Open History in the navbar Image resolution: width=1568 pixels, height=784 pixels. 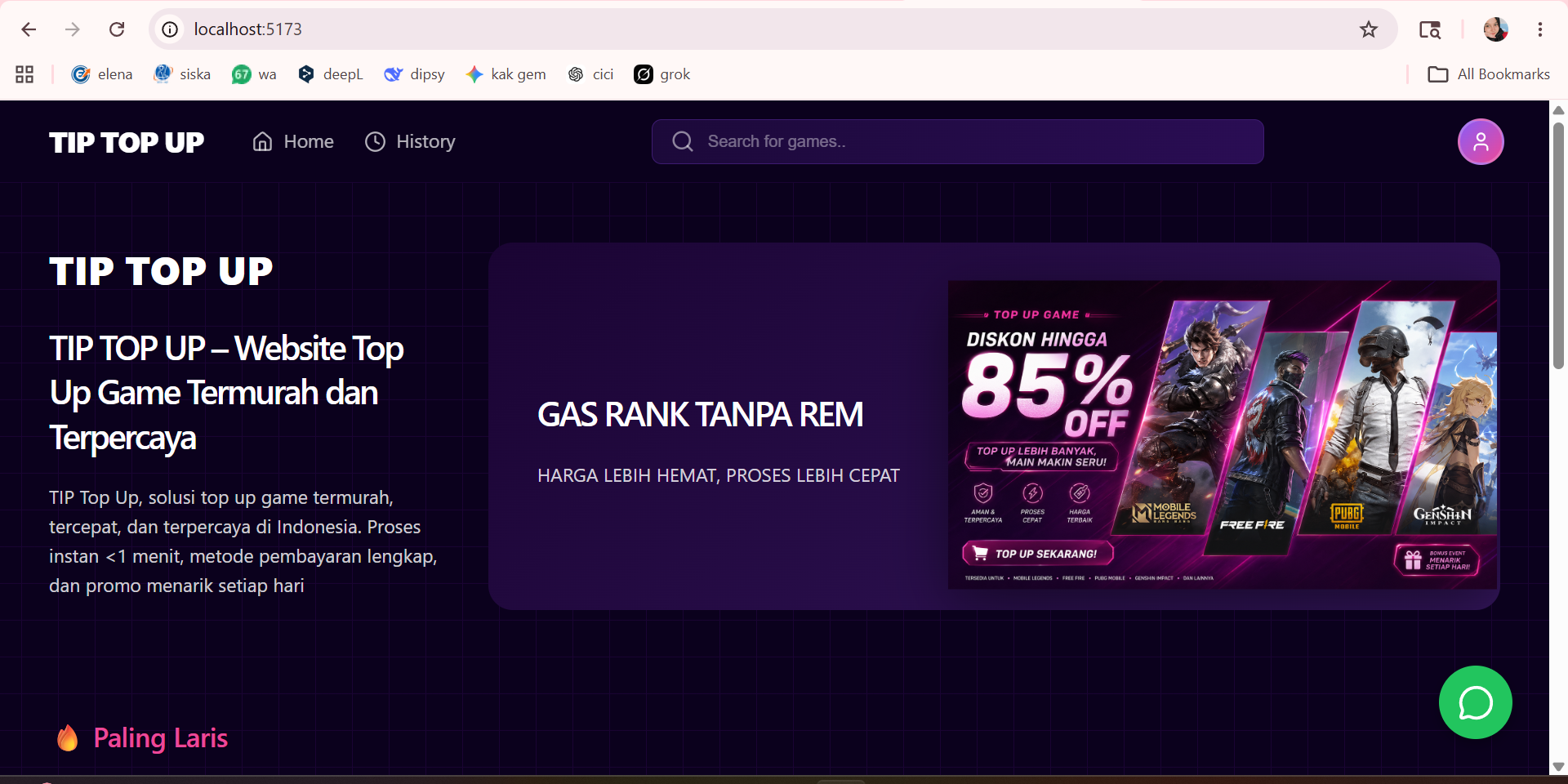click(x=410, y=142)
